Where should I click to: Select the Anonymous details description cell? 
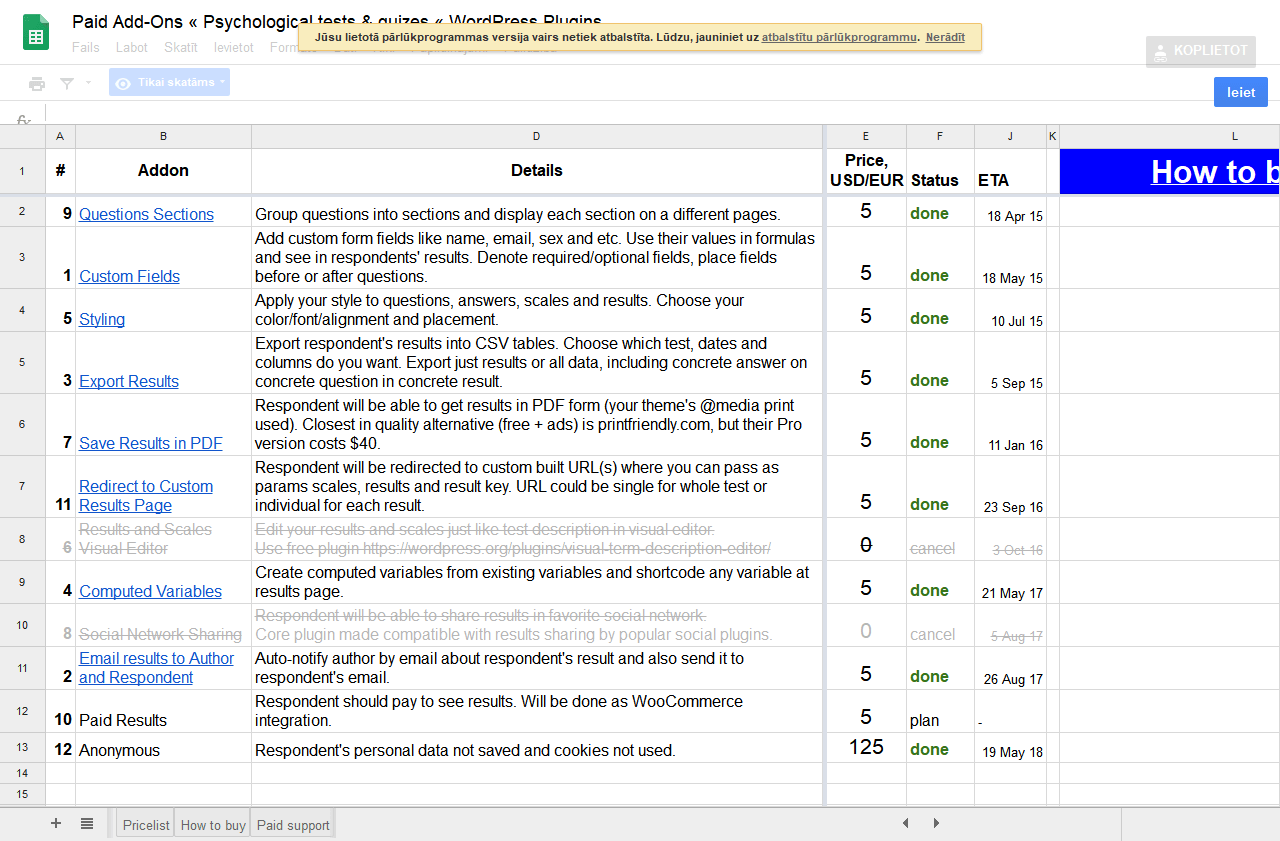pyautogui.click(x=537, y=748)
